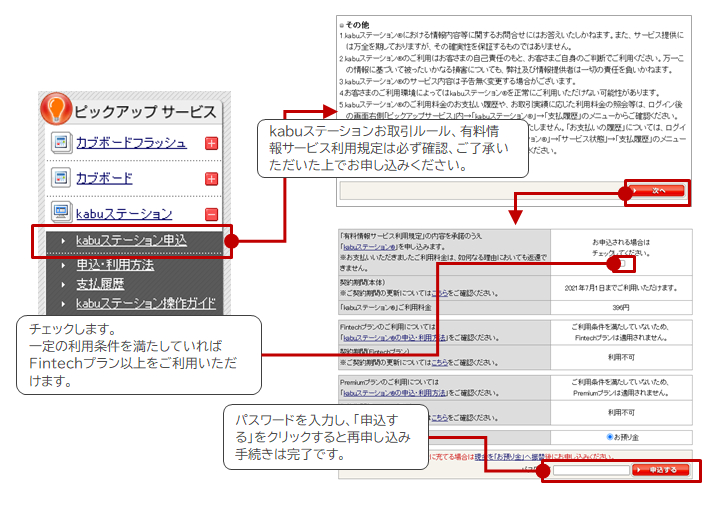Image resolution: width=709 pixels, height=505 pixels.
Task: Select the お預り金 radio button
Action: coord(609,437)
